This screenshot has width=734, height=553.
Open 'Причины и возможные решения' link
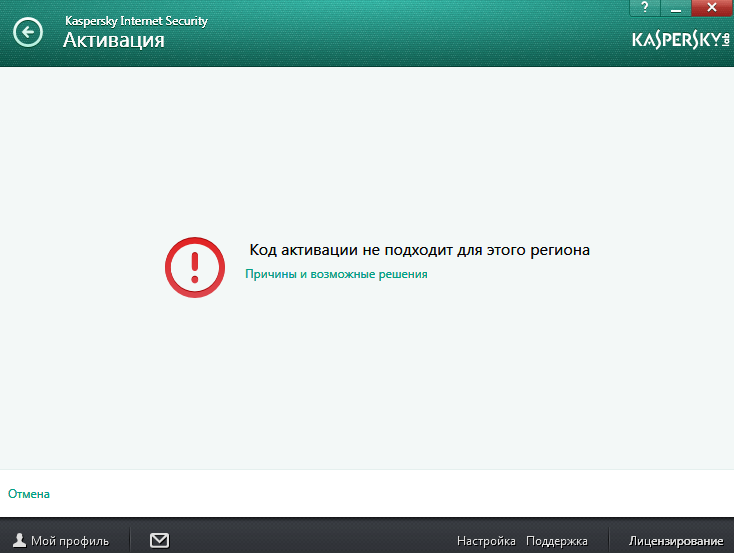(x=336, y=274)
